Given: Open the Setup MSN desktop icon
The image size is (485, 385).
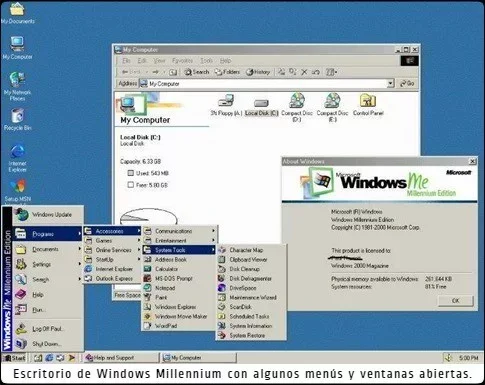Looking at the screenshot, I should coord(17,192).
